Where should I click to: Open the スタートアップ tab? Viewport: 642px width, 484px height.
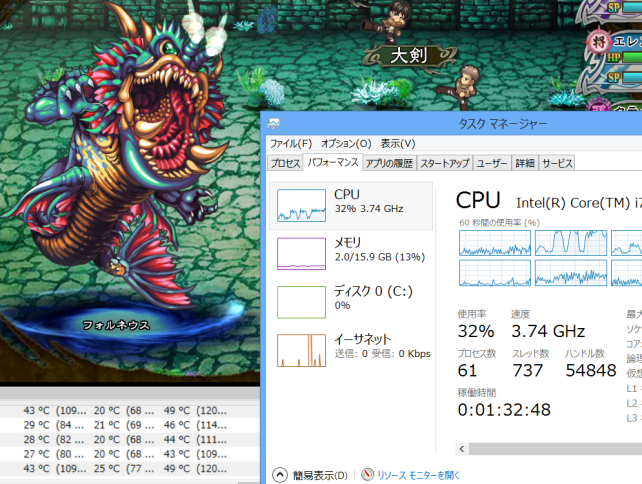445,163
